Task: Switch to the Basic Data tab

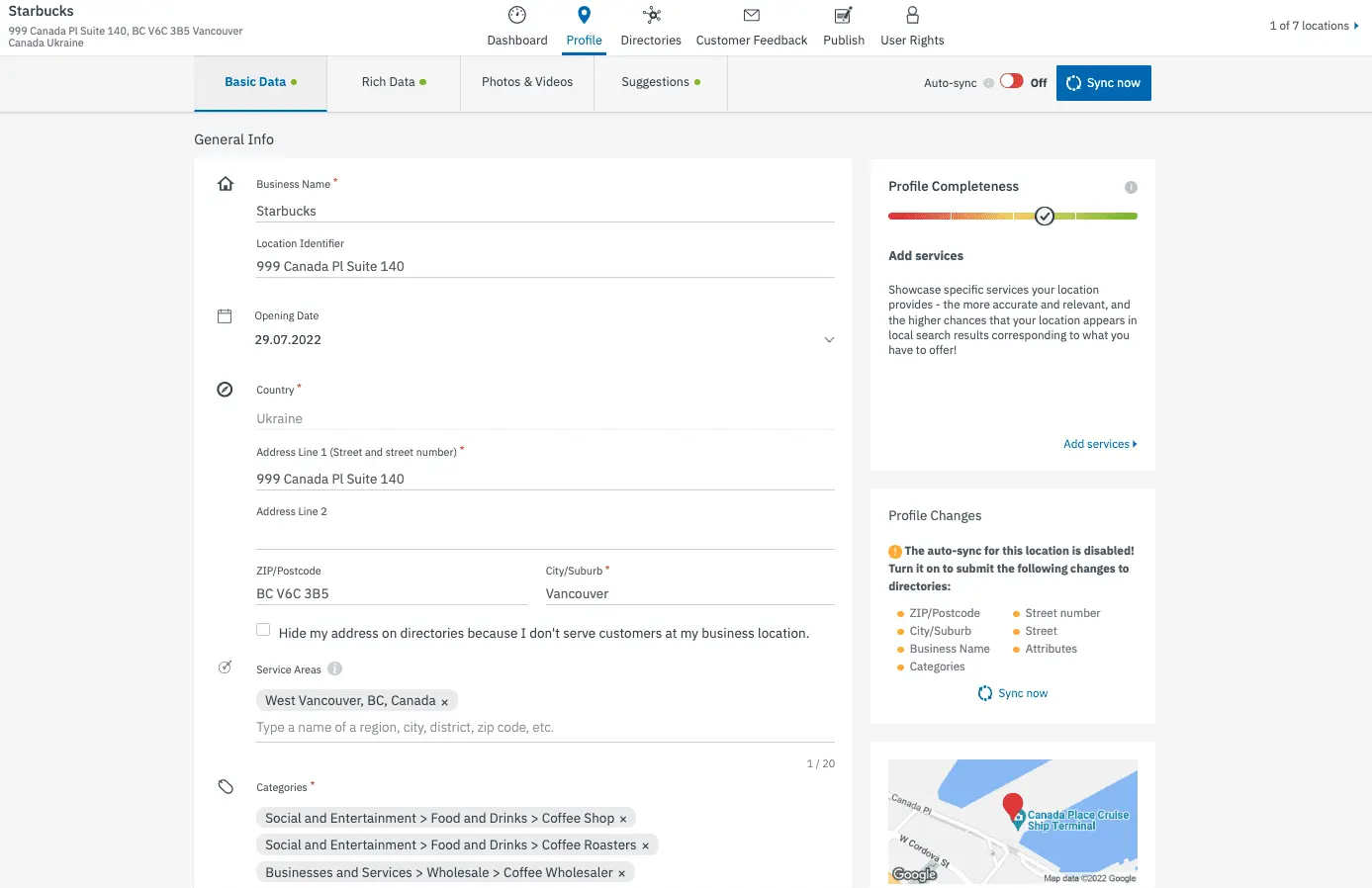Action: 260,83
